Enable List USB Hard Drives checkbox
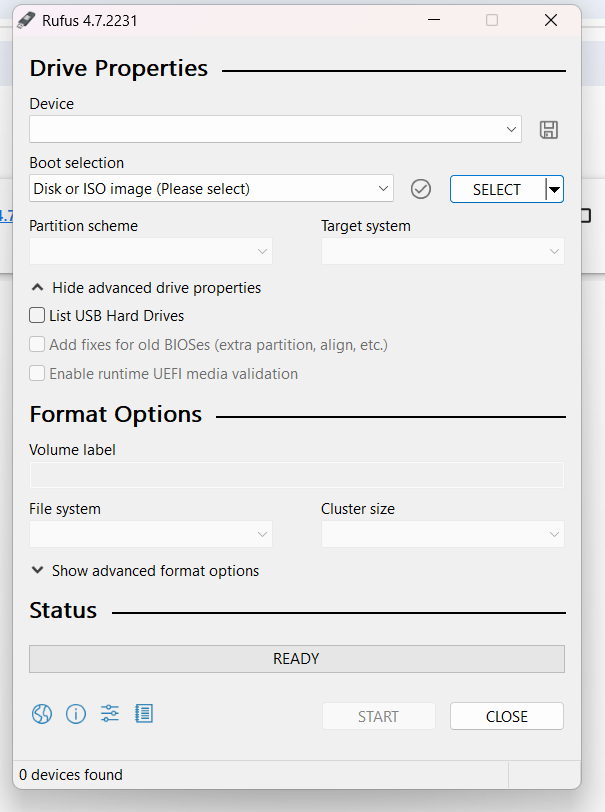Viewport: 605px width, 812px height. click(37, 315)
